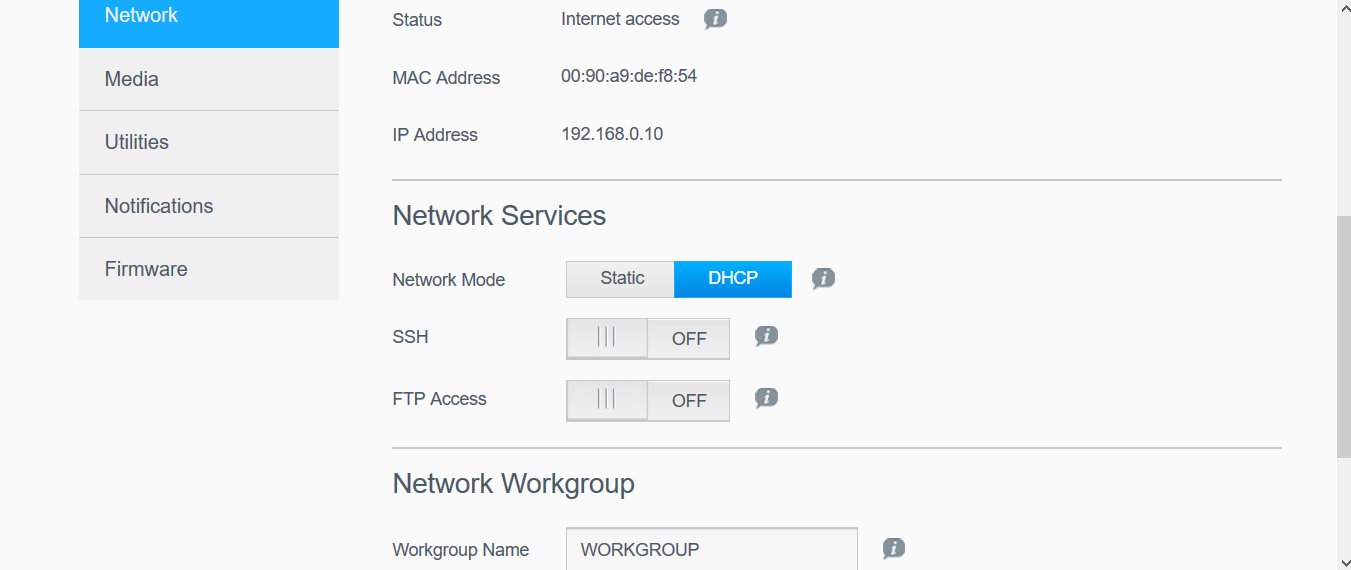Viewport: 1351px width, 570px height.
Task: Select Static network mode
Action: 621,279
